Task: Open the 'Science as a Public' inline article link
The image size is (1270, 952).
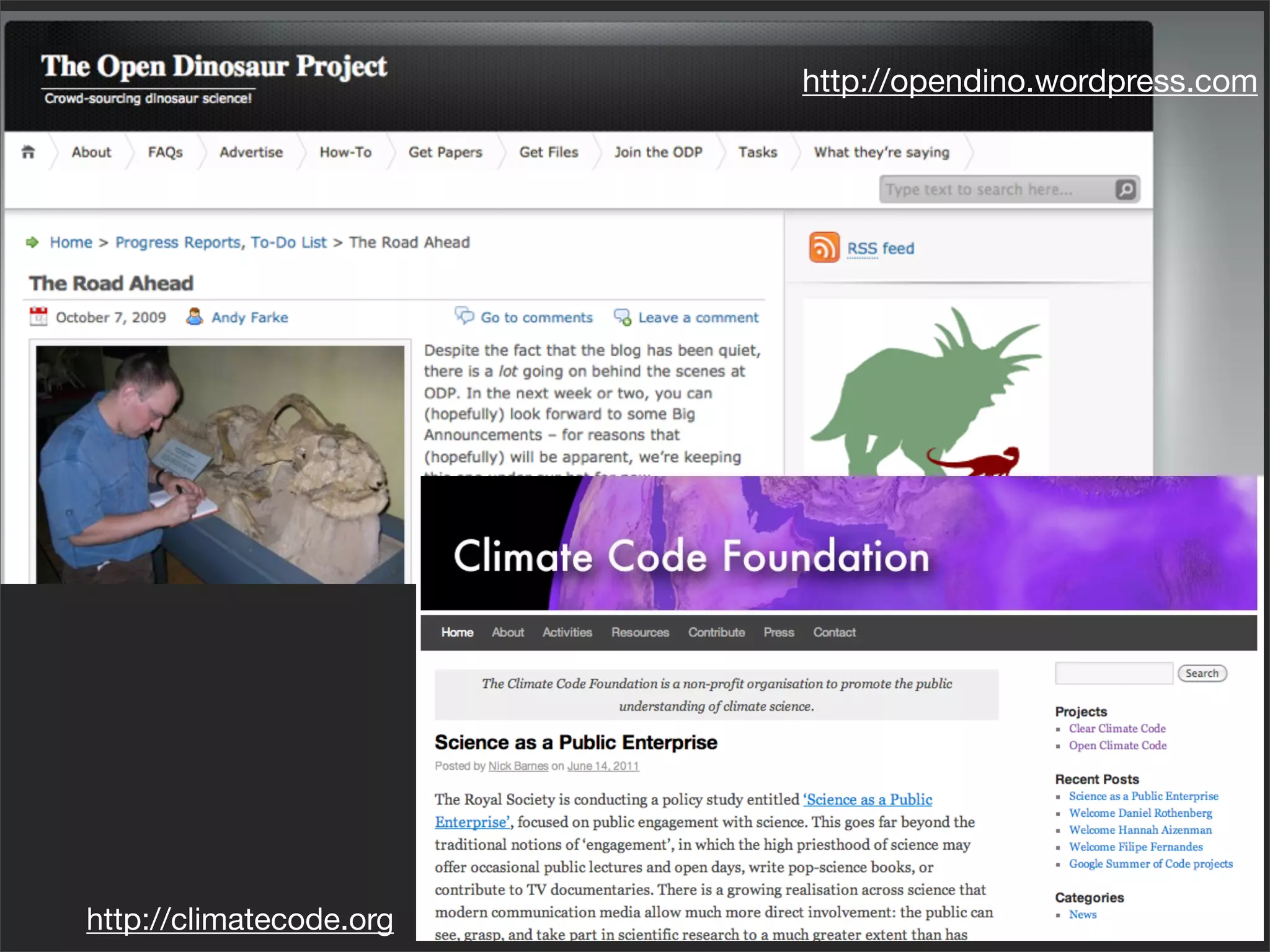Action: (x=868, y=800)
